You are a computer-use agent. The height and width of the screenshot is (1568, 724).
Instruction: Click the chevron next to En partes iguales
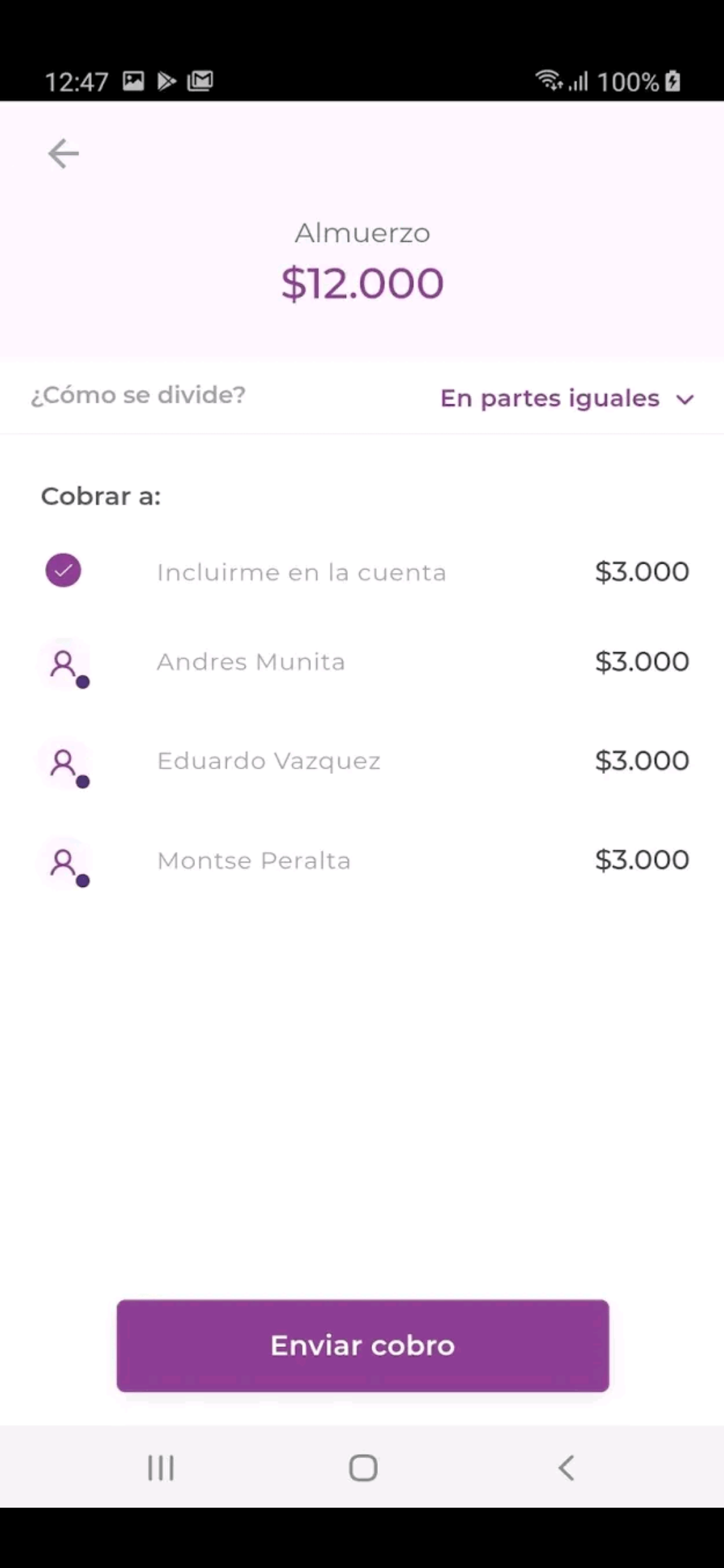pyautogui.click(x=684, y=400)
